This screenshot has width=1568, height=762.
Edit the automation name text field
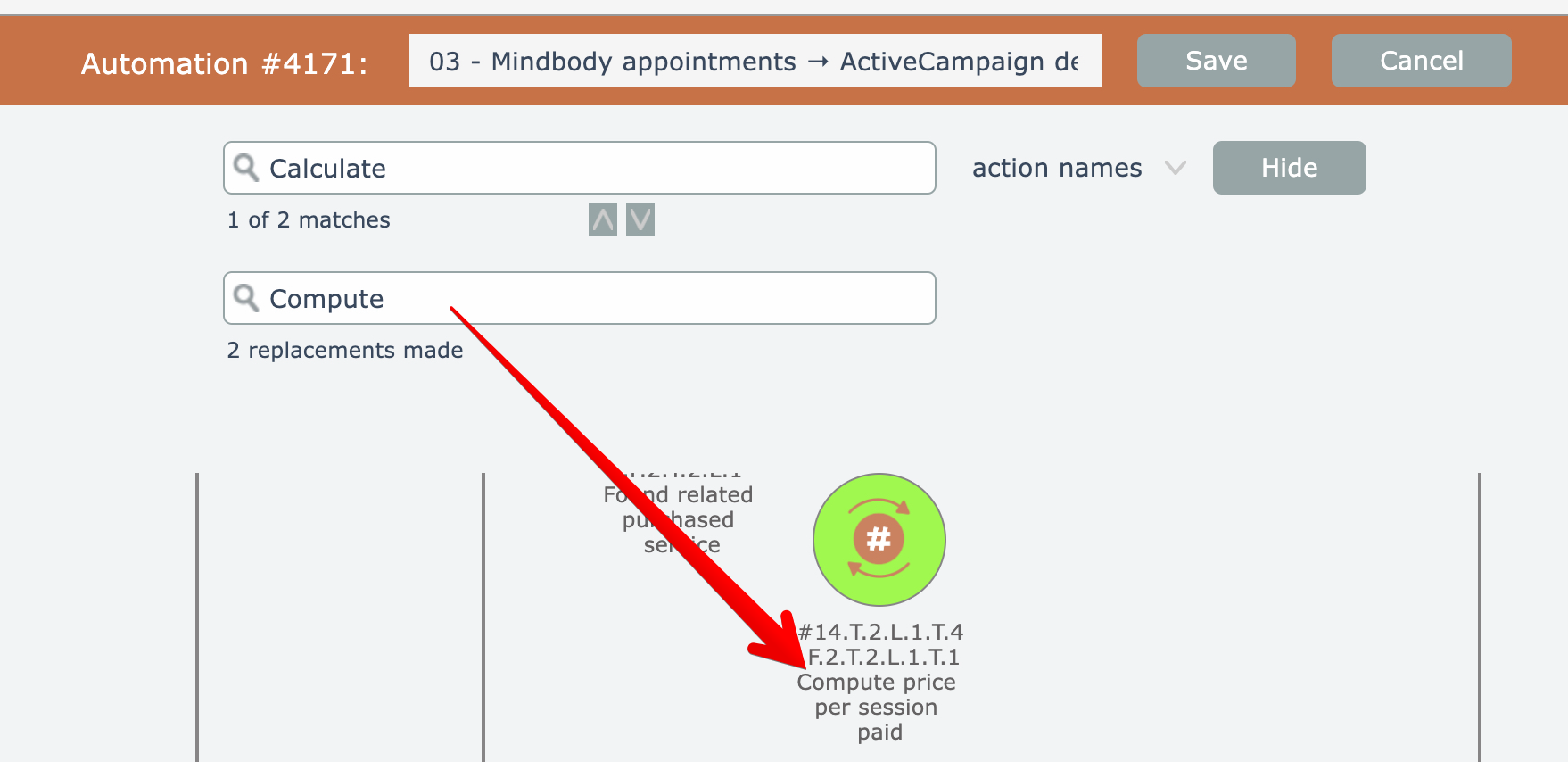[754, 61]
